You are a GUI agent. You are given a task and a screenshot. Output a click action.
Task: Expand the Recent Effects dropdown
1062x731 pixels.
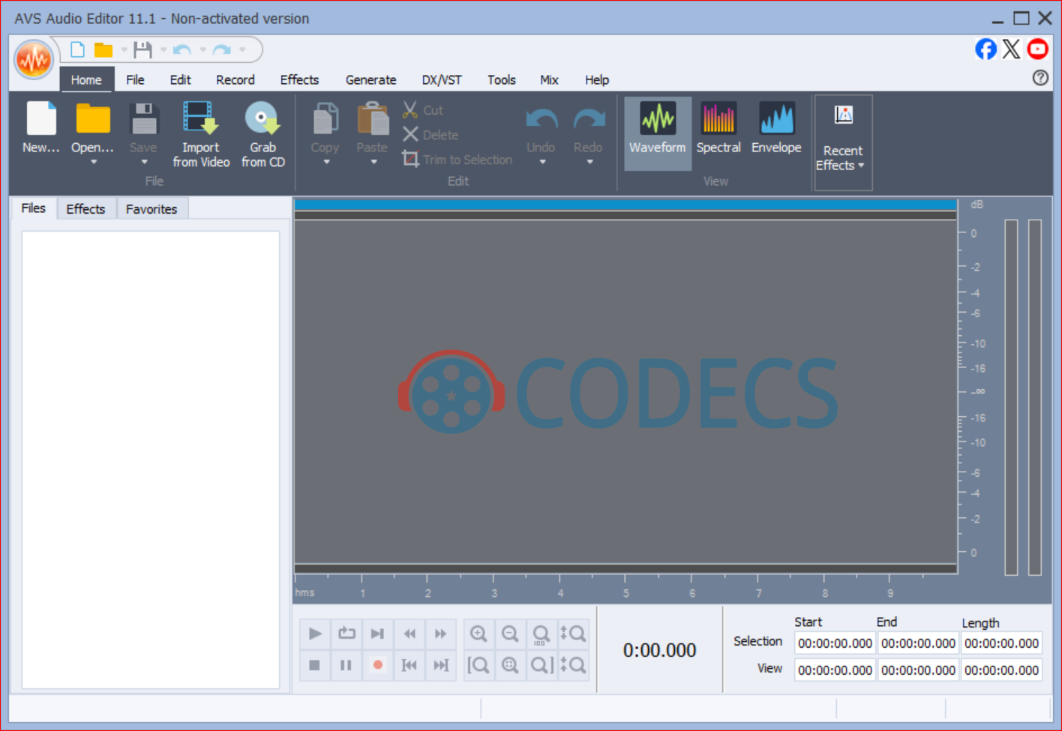[x=842, y=158]
